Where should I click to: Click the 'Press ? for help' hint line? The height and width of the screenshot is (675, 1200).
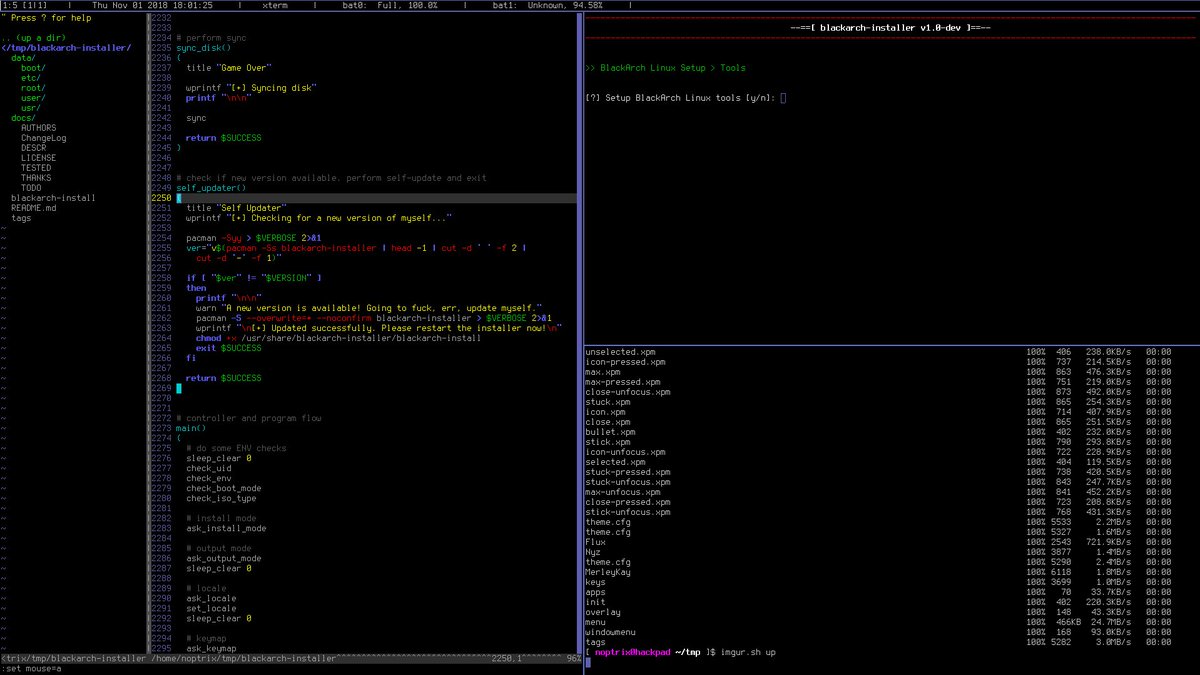(x=49, y=18)
